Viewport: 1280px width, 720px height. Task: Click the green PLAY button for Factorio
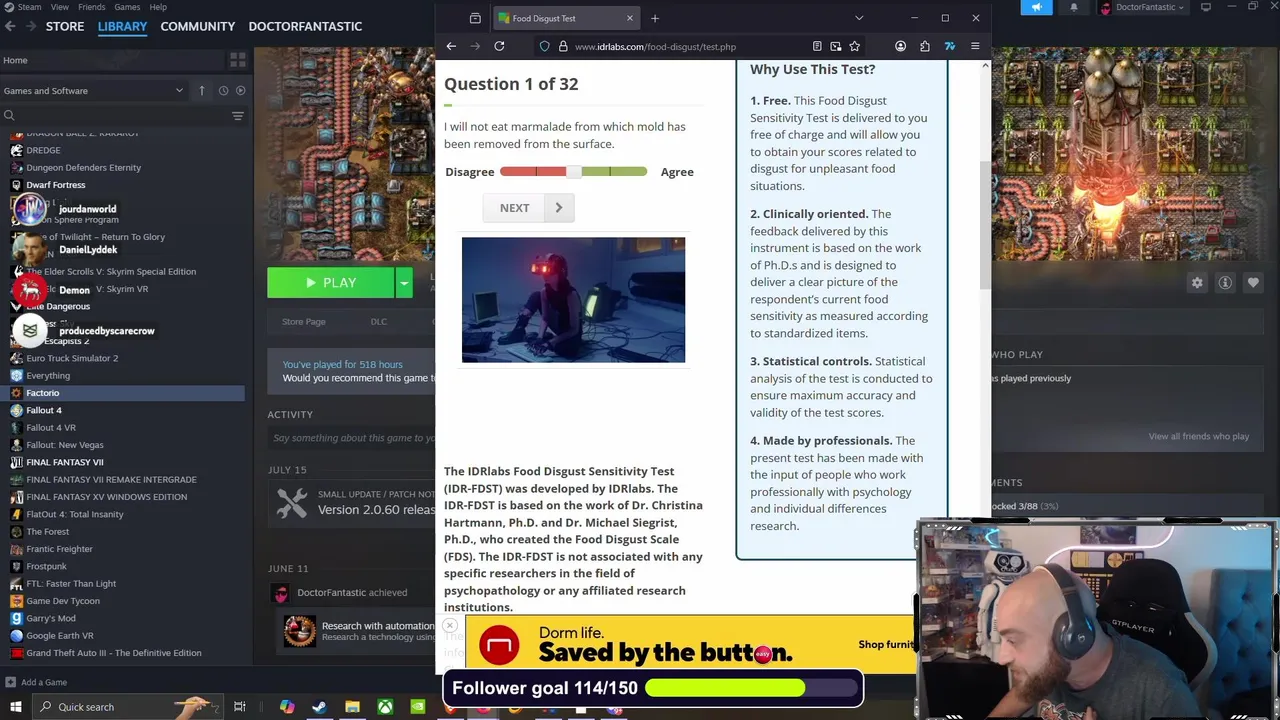[x=331, y=283]
